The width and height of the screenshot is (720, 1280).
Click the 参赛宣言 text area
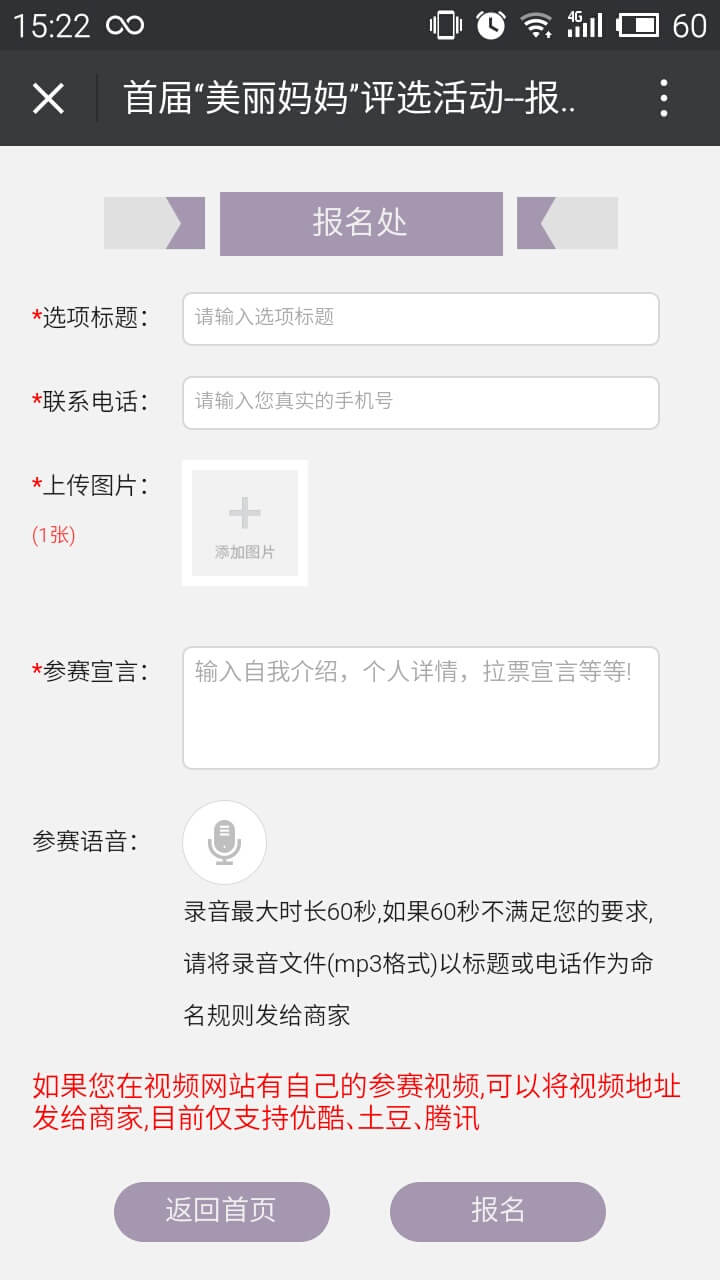tap(420, 707)
